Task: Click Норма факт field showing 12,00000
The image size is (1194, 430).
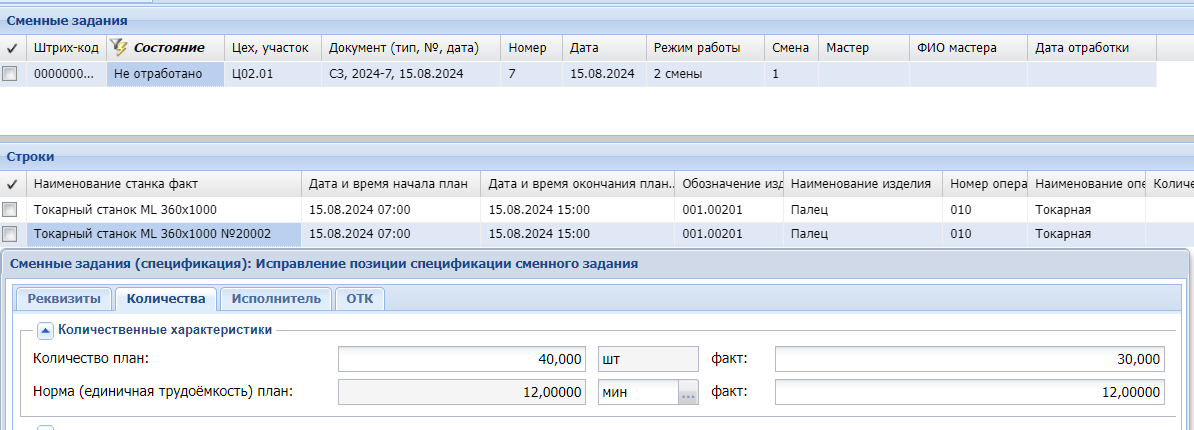Action: (x=969, y=393)
